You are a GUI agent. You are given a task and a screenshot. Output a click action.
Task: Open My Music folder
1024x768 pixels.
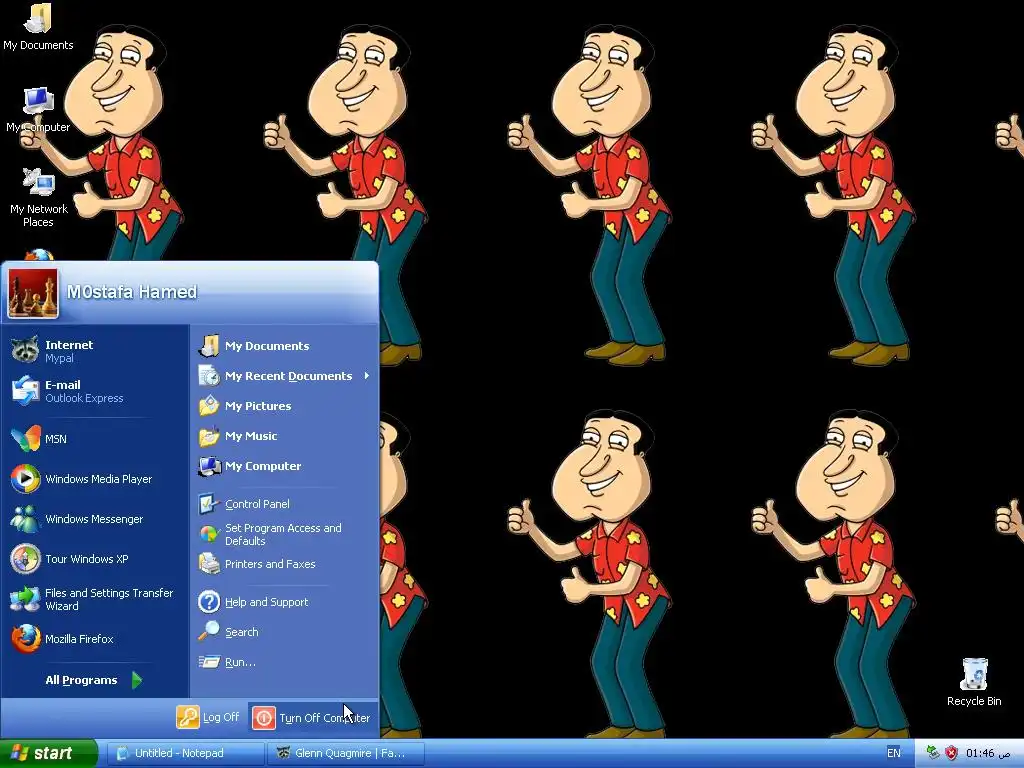click(285, 436)
